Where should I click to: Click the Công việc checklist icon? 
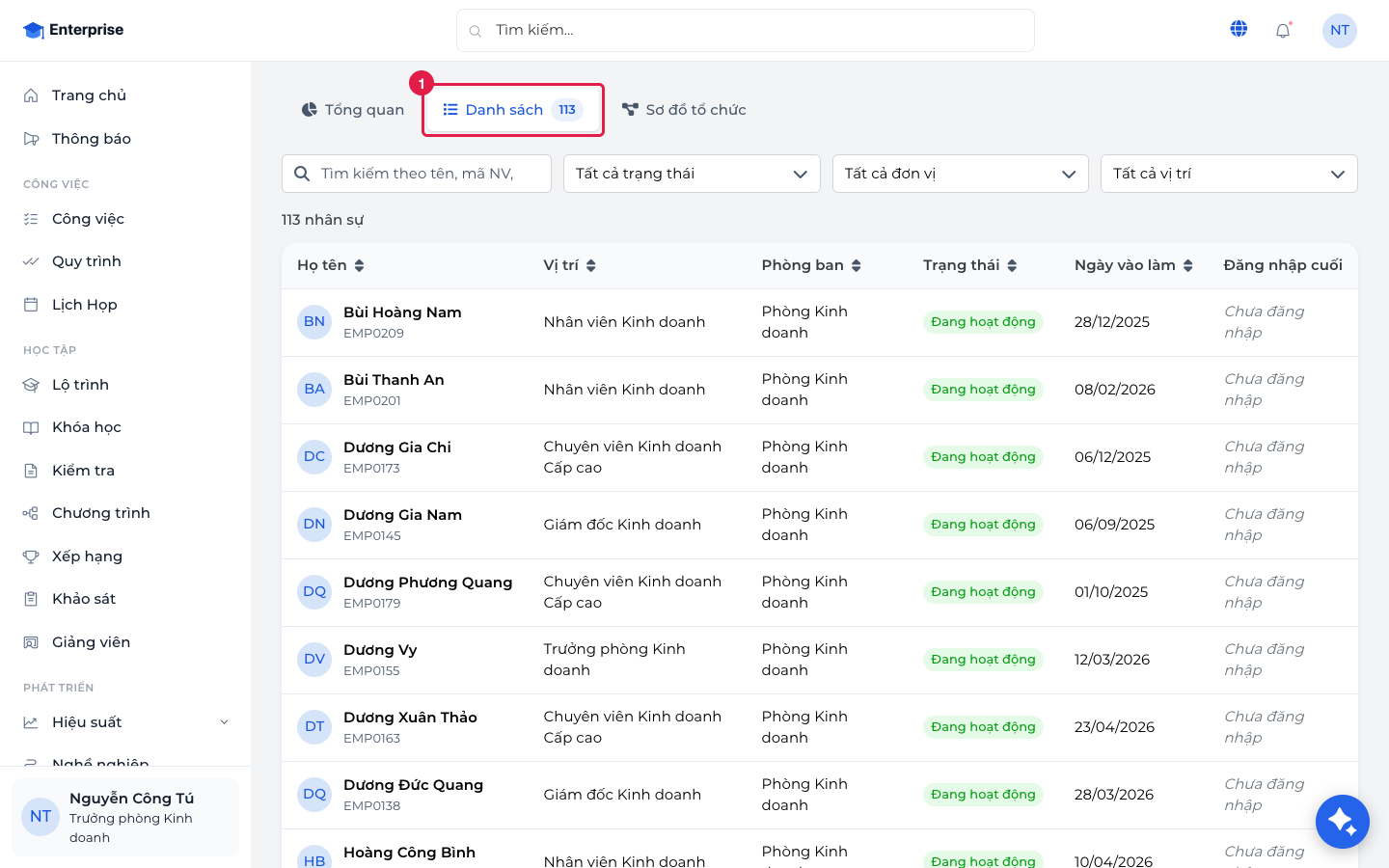click(x=31, y=219)
